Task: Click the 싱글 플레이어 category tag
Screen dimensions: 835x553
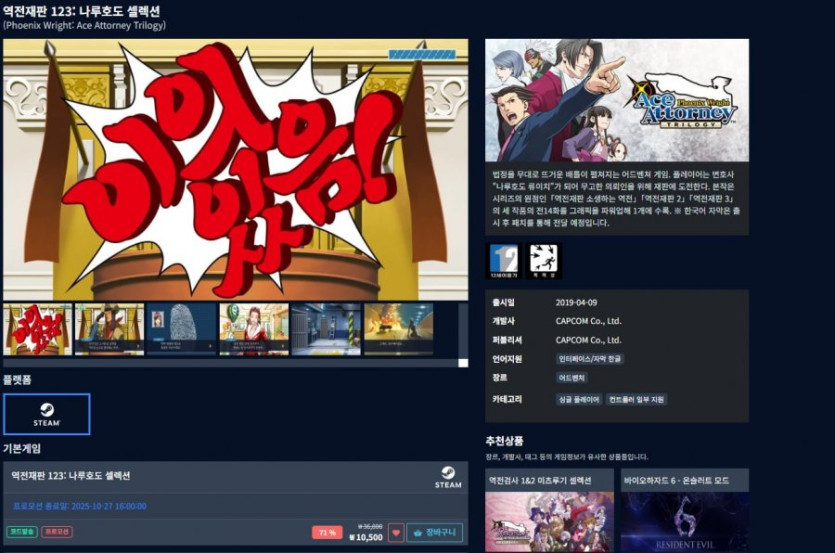Action: click(x=579, y=399)
